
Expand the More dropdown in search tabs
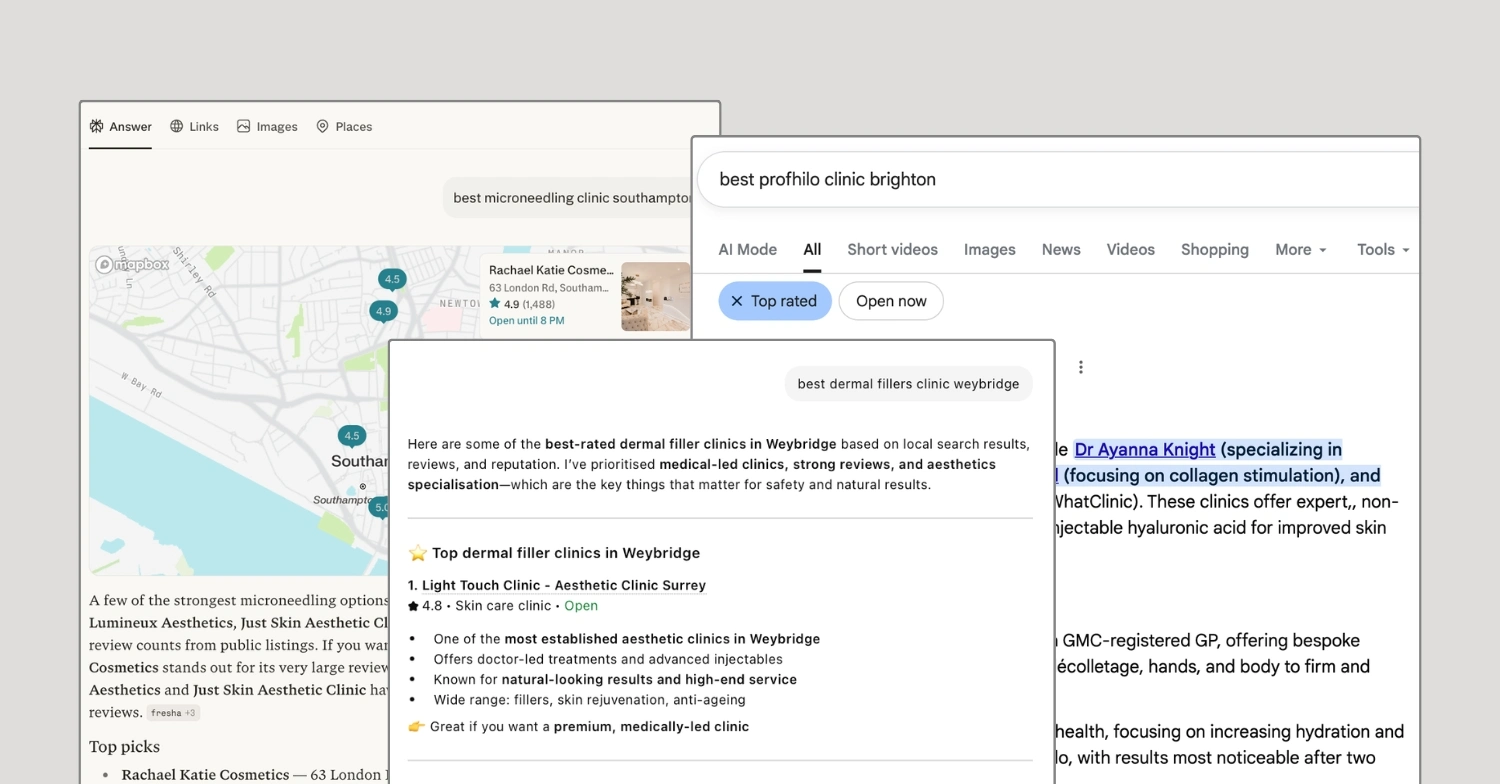pos(1300,250)
